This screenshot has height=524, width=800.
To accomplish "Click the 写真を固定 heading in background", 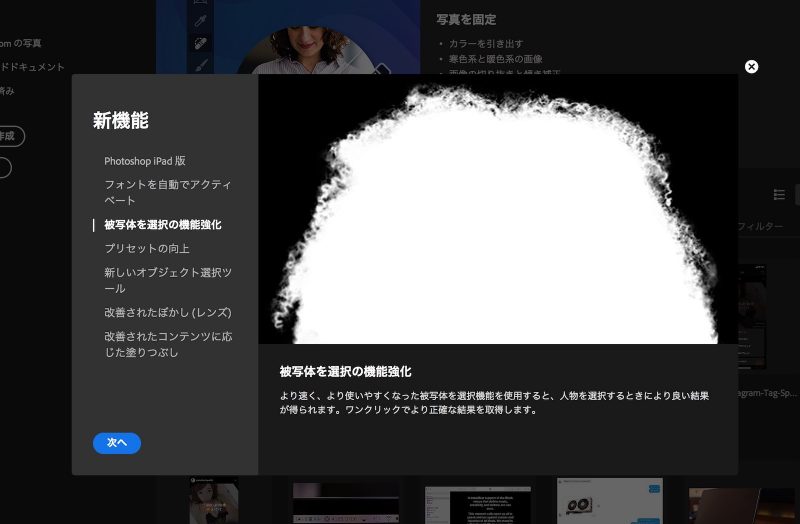I will [x=466, y=19].
